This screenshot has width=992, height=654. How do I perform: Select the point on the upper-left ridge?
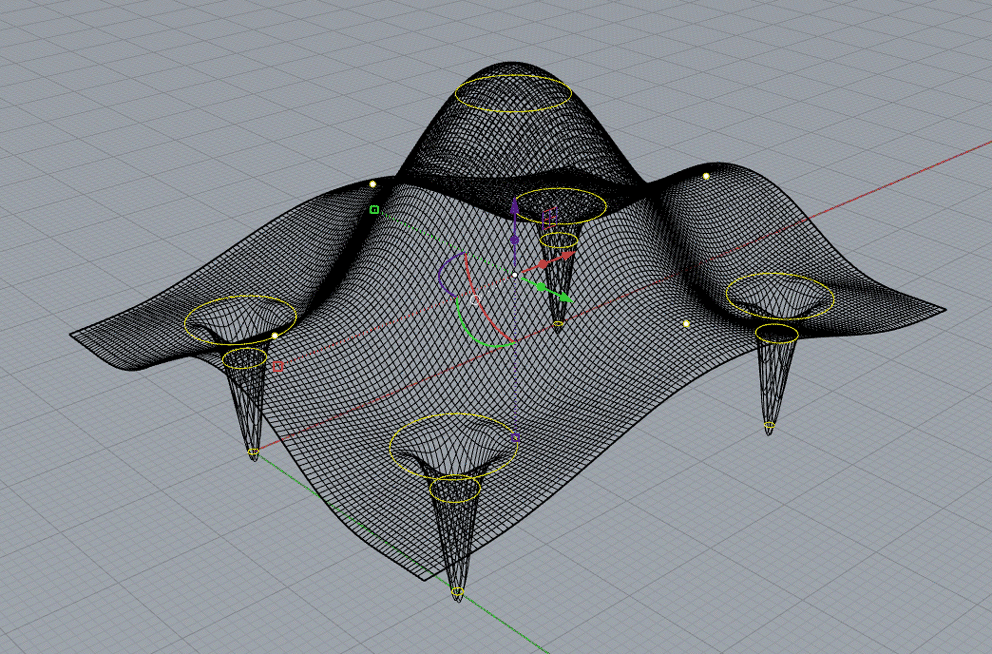[373, 184]
